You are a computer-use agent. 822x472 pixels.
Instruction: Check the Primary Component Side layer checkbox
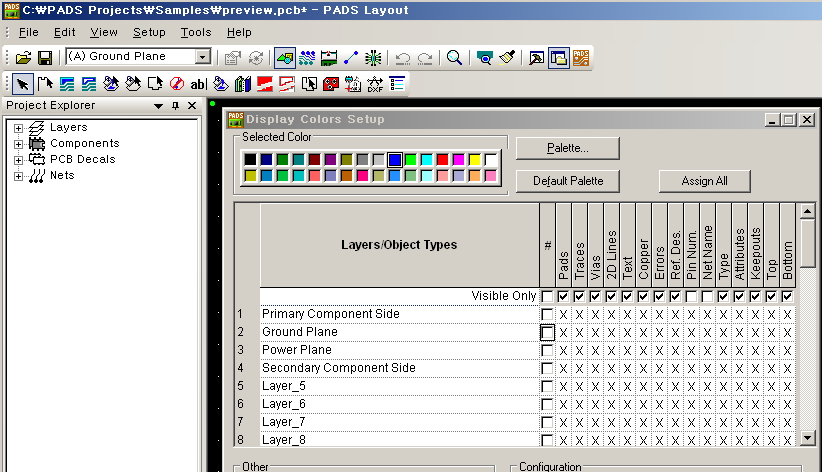point(547,315)
